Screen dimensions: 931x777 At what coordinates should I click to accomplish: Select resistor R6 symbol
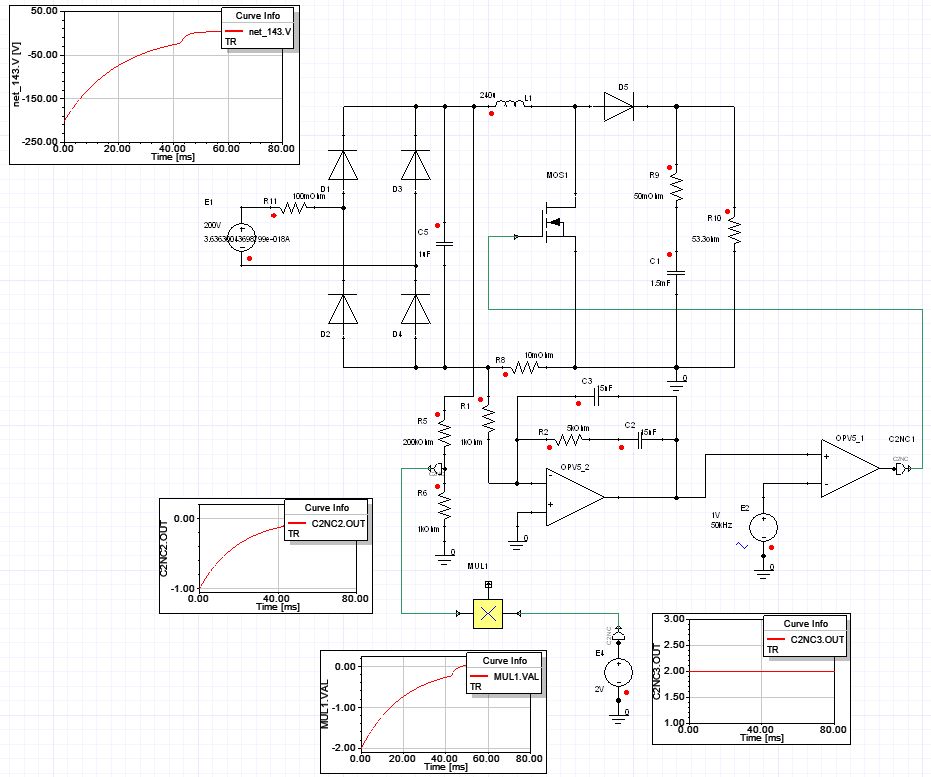445,507
